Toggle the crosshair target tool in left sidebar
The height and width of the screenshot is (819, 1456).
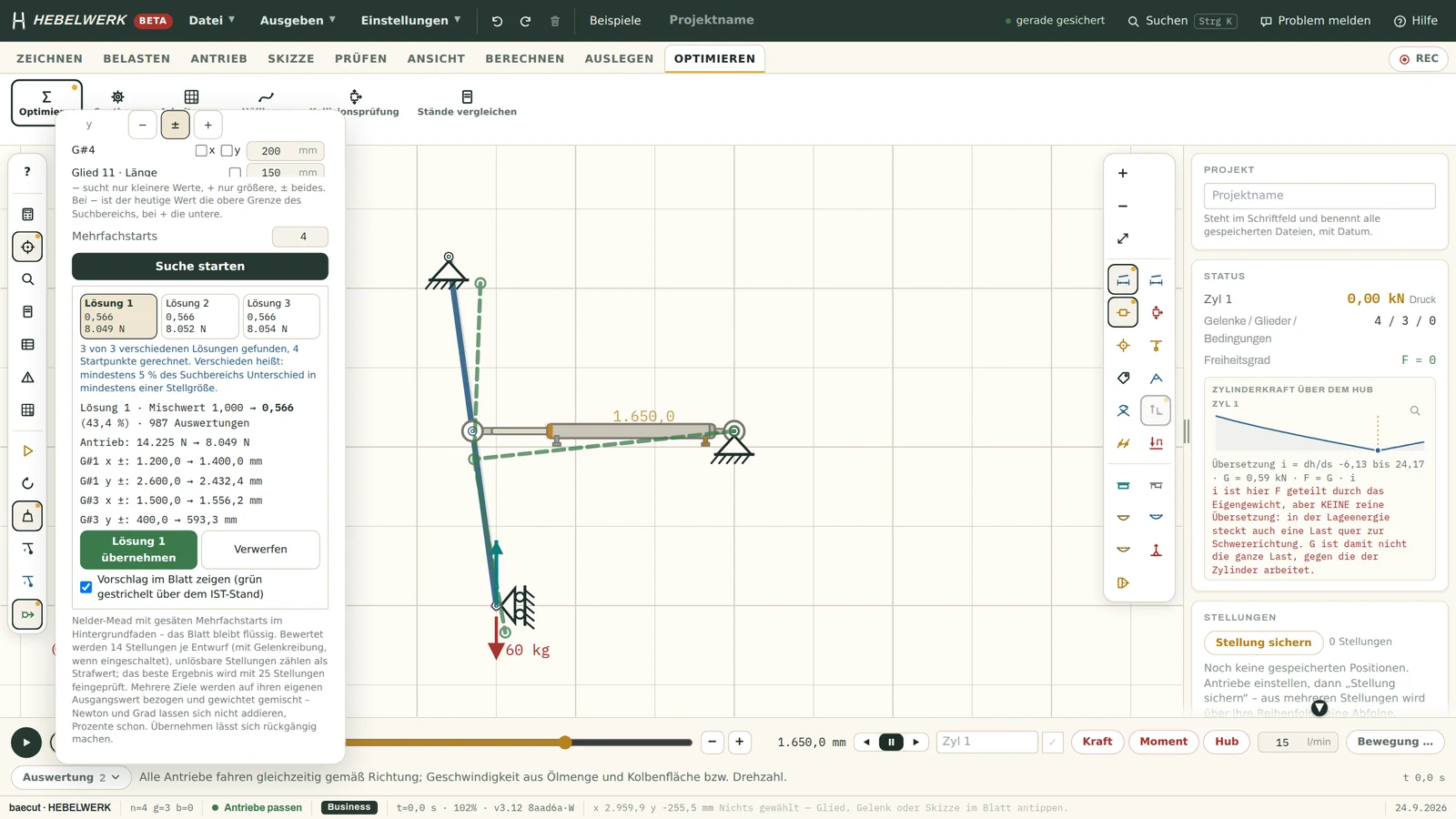click(27, 247)
